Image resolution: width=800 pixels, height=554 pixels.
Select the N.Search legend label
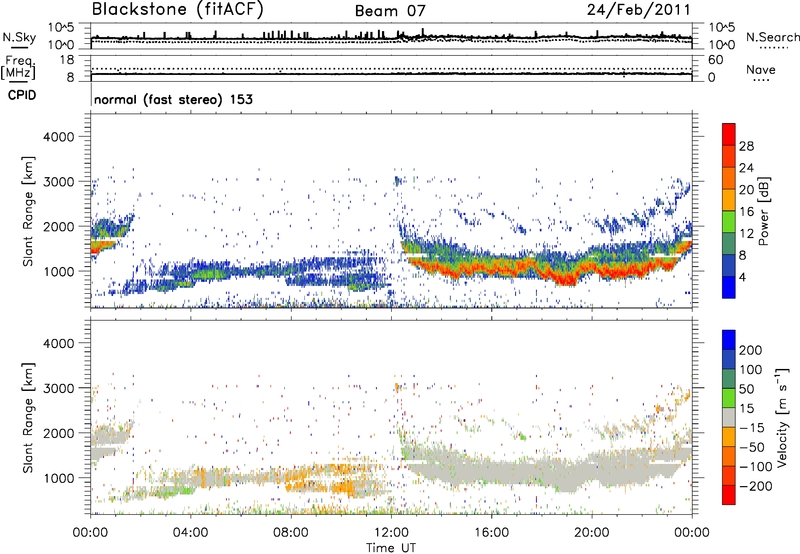pyautogui.click(x=772, y=37)
